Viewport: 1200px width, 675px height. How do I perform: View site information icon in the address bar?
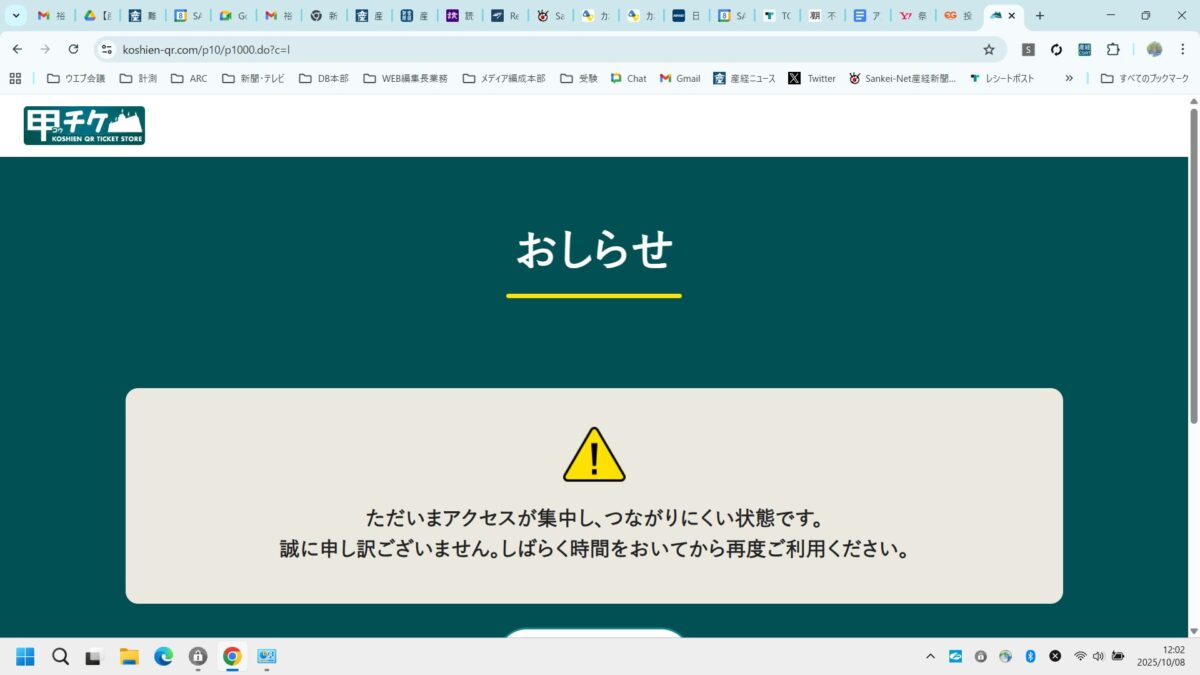pos(107,49)
